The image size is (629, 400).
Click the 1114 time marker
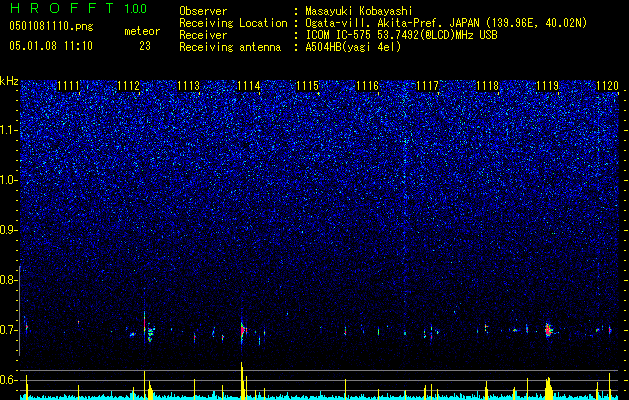[248, 86]
